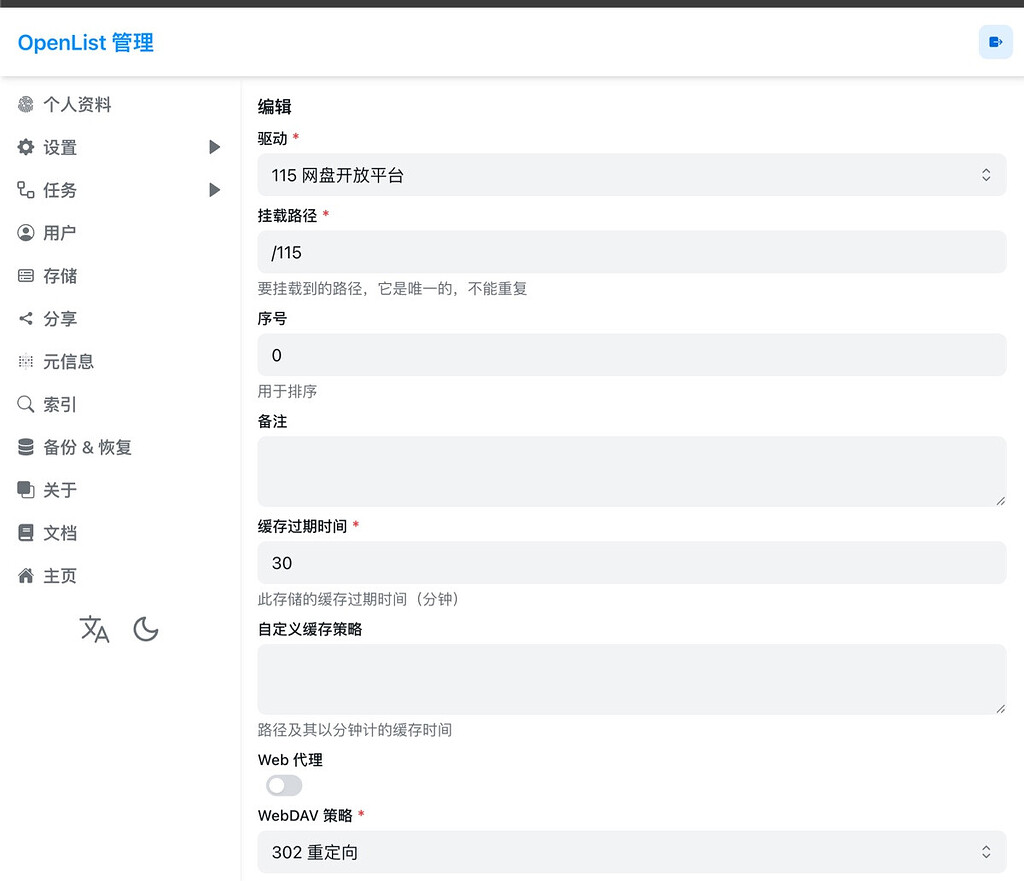Click the hint 路径及其以分钟计的缓存时间

coord(355,729)
